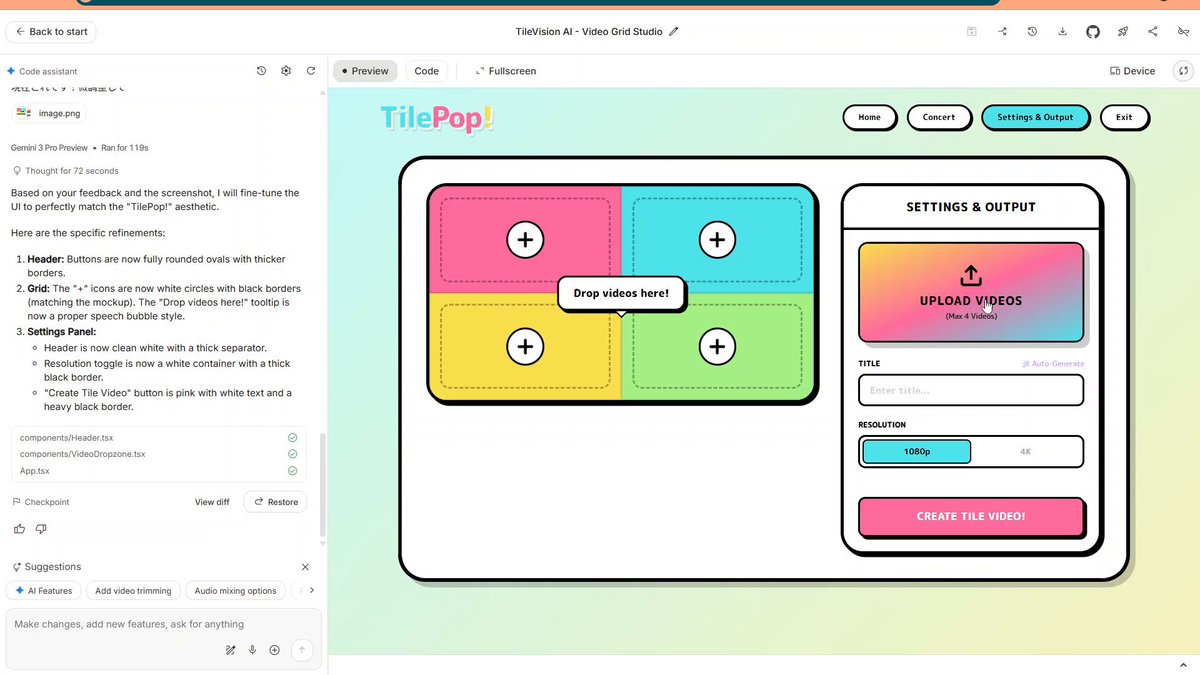The image size is (1200, 675).
Task: Open Code assistant settings gear
Action: (x=286, y=71)
